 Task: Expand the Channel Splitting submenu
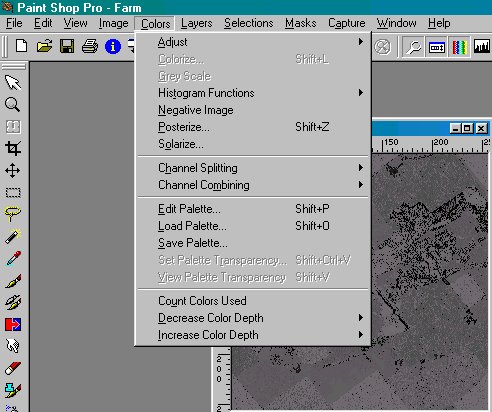pos(253,168)
